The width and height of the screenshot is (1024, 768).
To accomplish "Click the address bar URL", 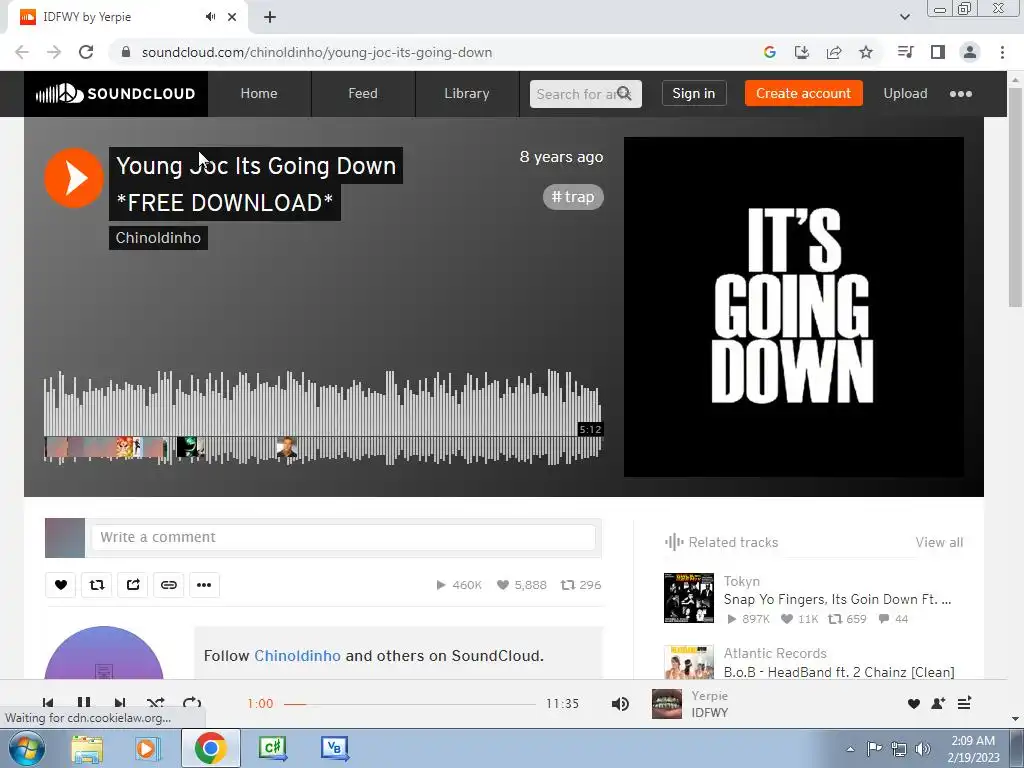I will 317,52.
